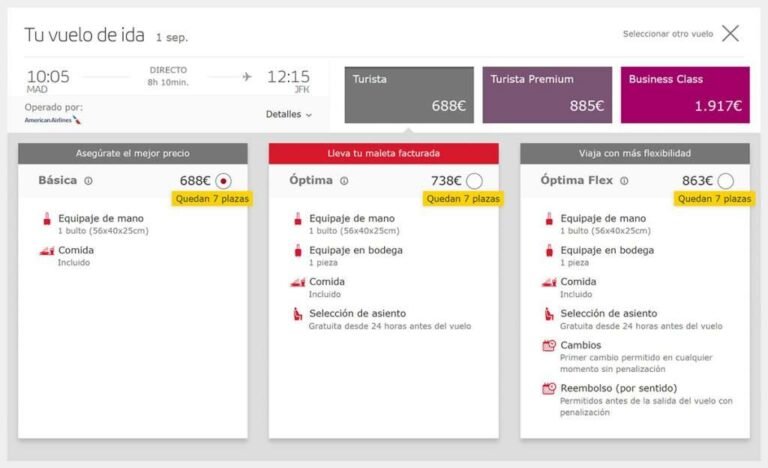Click the Cambios calendar icon
The width and height of the screenshot is (768, 468).
pos(549,345)
